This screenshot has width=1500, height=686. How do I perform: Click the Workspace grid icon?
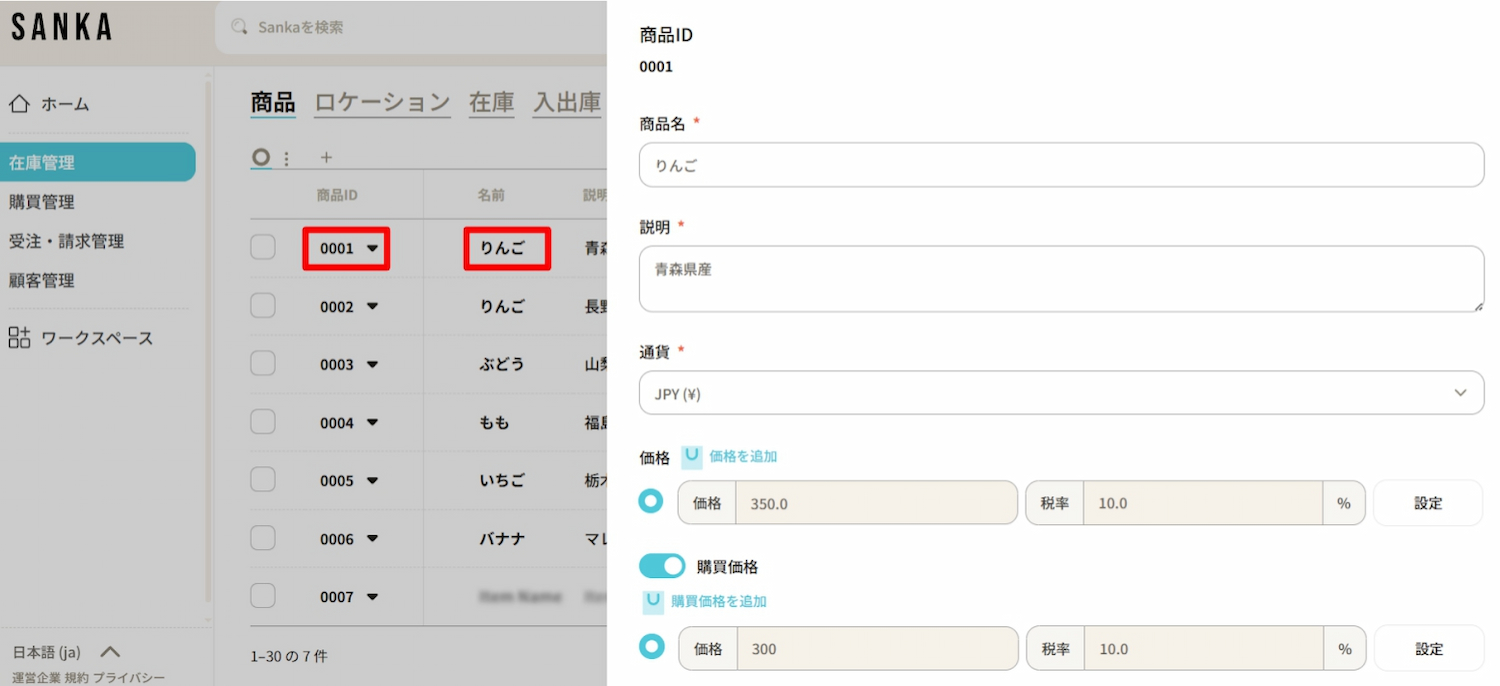tap(19, 338)
